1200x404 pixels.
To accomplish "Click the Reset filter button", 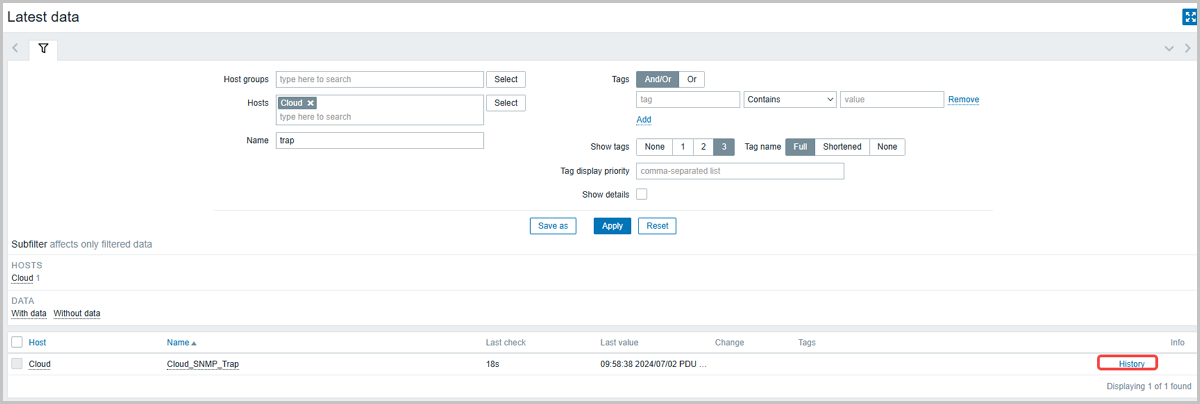I will point(657,226).
